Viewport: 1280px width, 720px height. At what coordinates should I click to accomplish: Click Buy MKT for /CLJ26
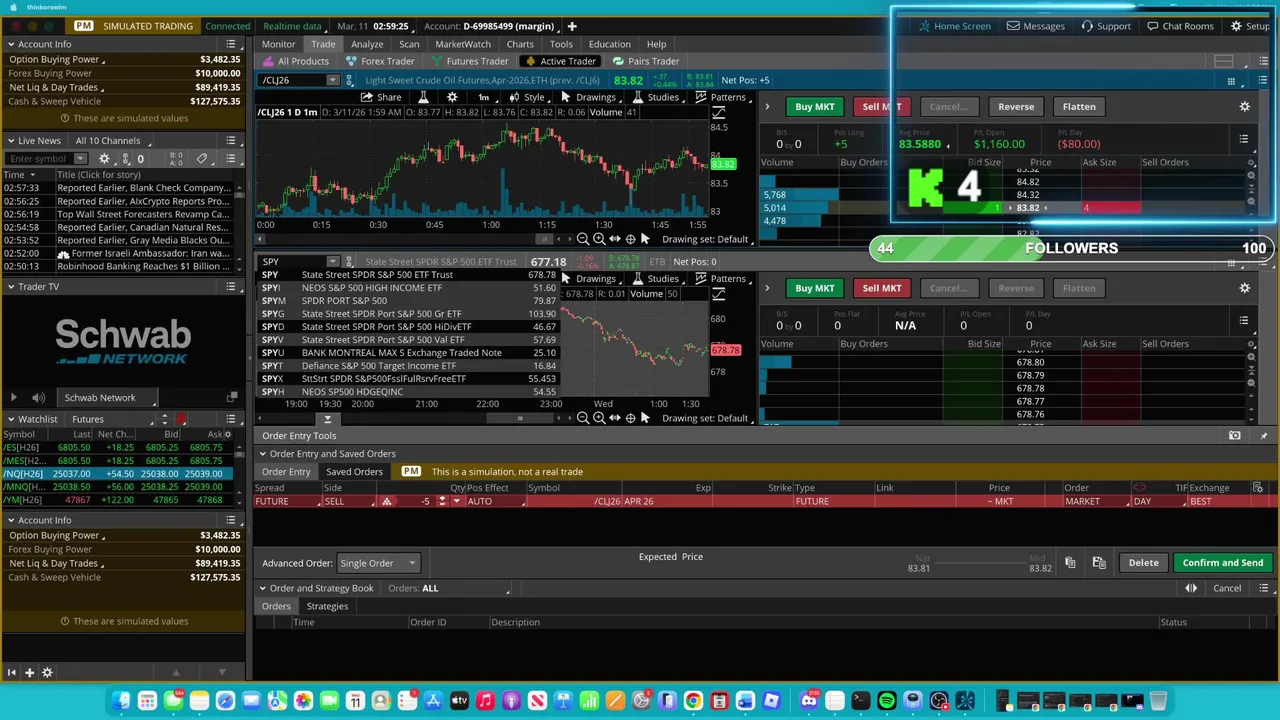(814, 106)
